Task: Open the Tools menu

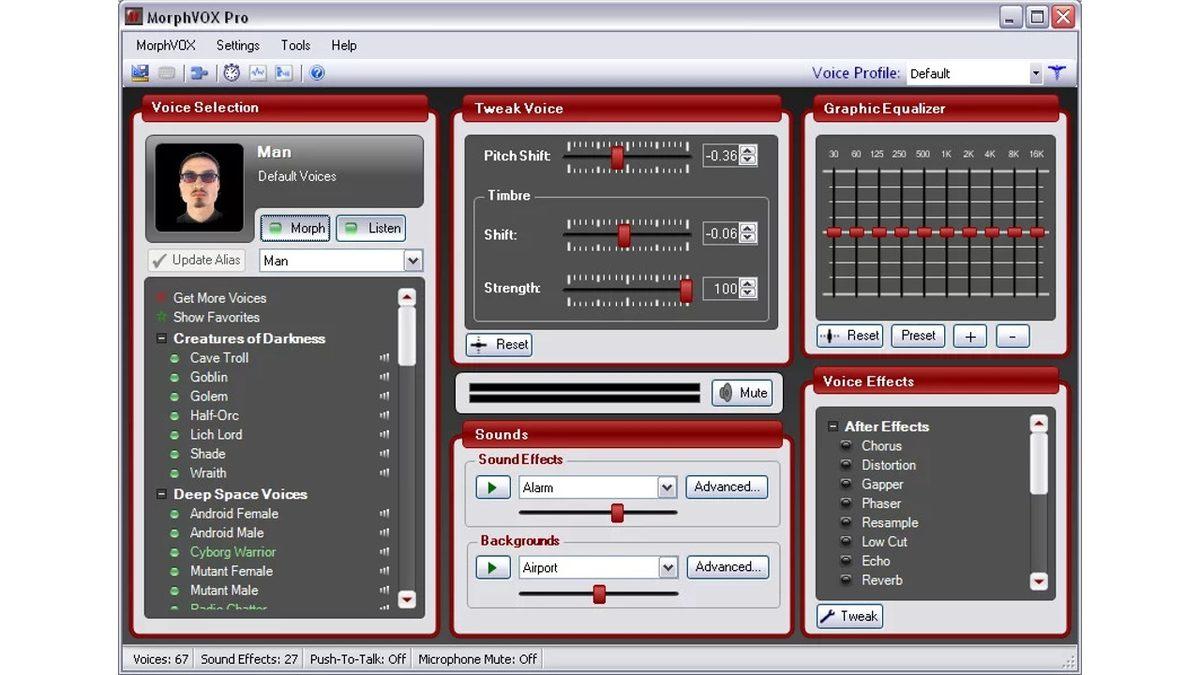Action: [x=295, y=45]
